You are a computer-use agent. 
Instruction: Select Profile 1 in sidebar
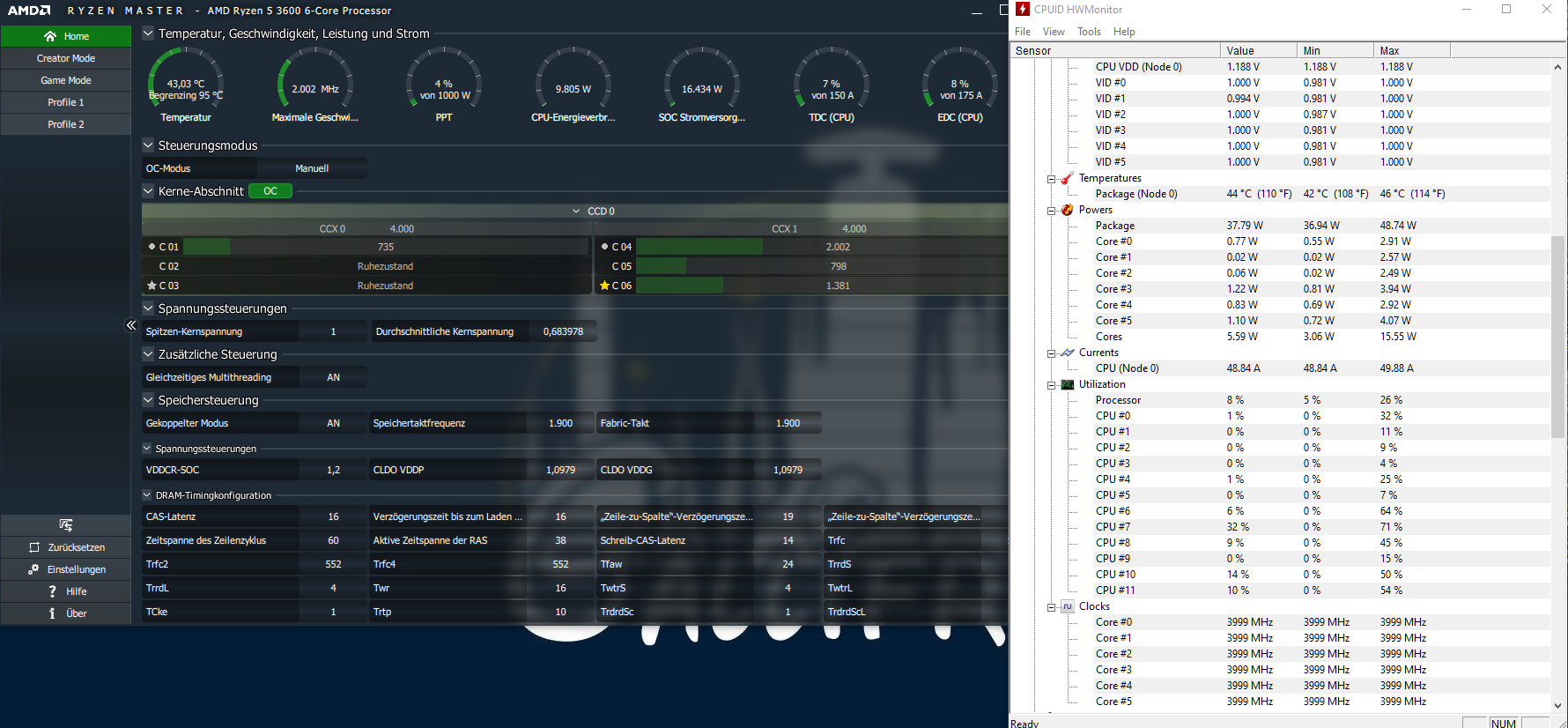(66, 102)
